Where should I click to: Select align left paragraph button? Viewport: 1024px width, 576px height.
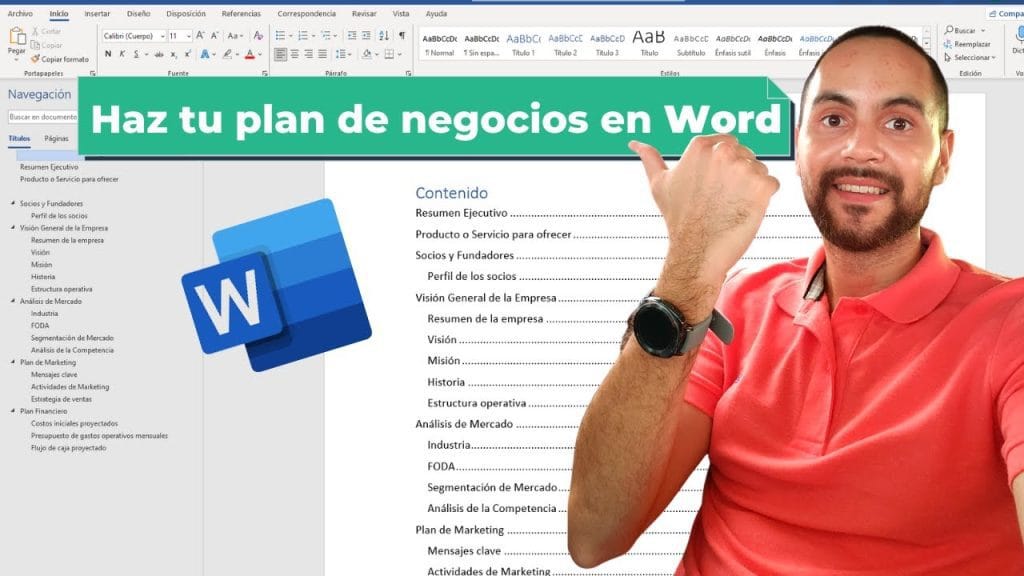point(280,54)
